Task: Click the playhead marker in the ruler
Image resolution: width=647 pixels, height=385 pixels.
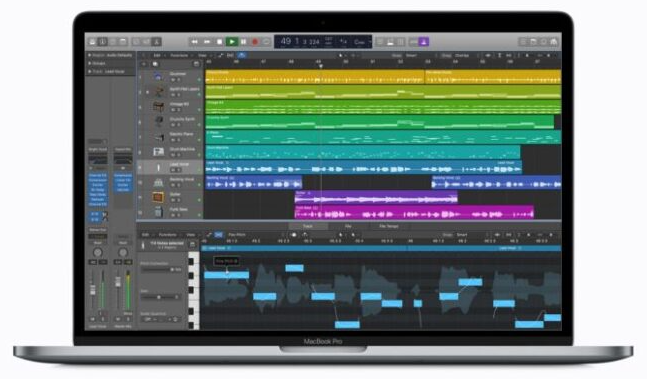Action: [321, 66]
